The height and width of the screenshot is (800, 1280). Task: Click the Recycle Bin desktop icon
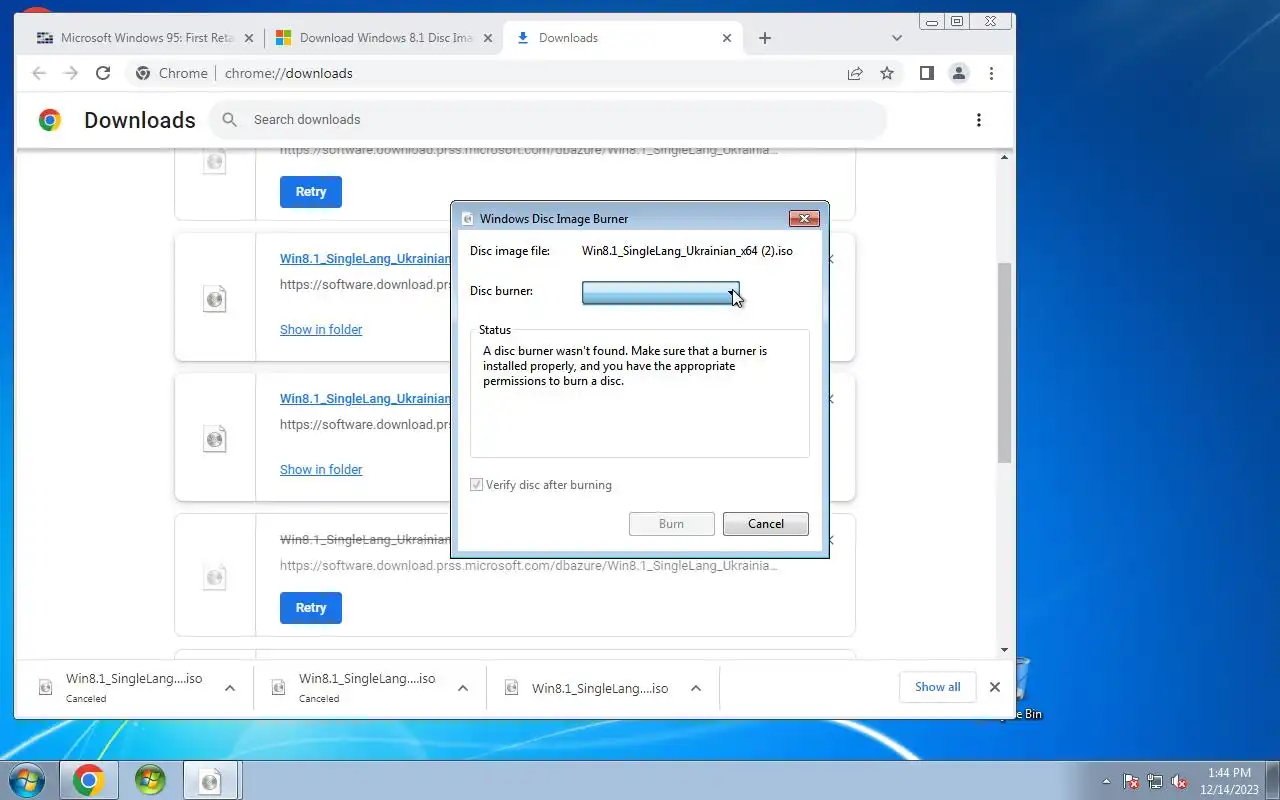[x=1023, y=688]
